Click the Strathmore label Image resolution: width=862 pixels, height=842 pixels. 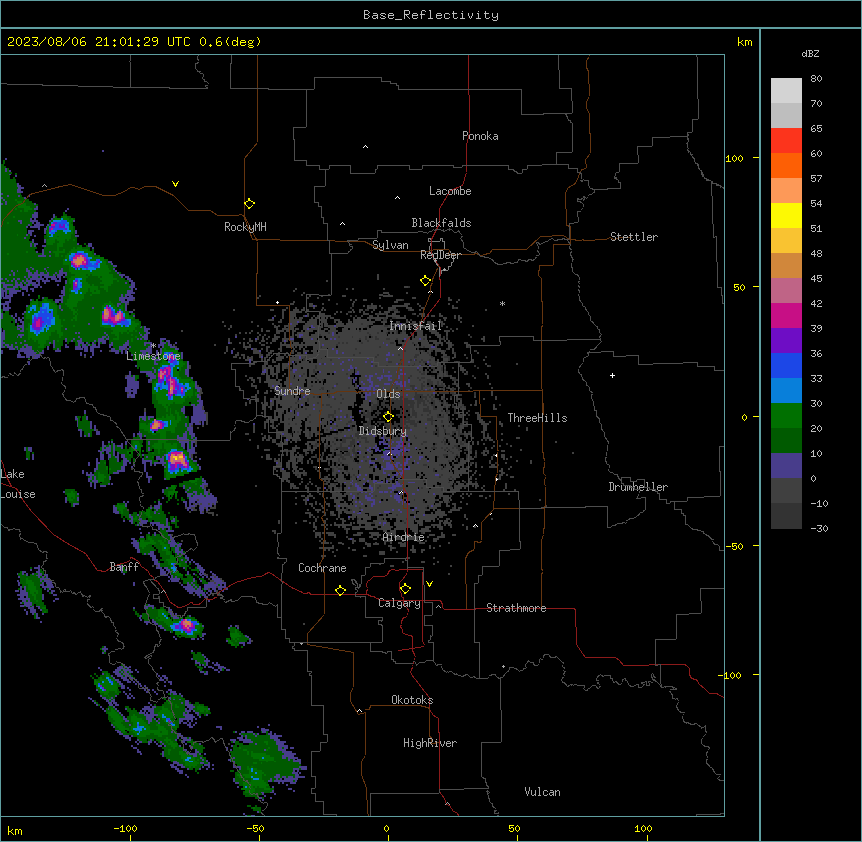[516, 608]
